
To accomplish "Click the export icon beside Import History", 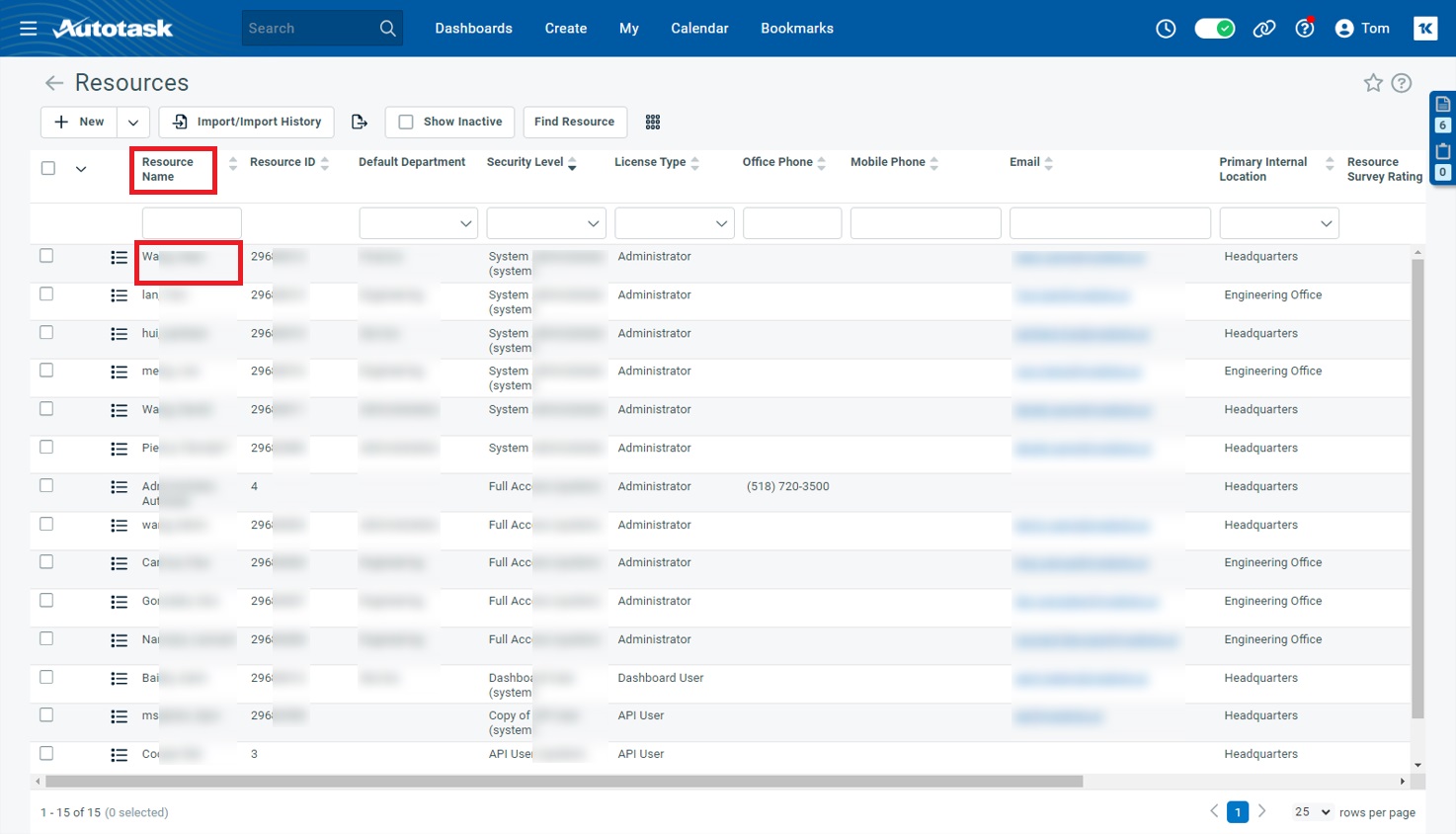I will click(360, 122).
